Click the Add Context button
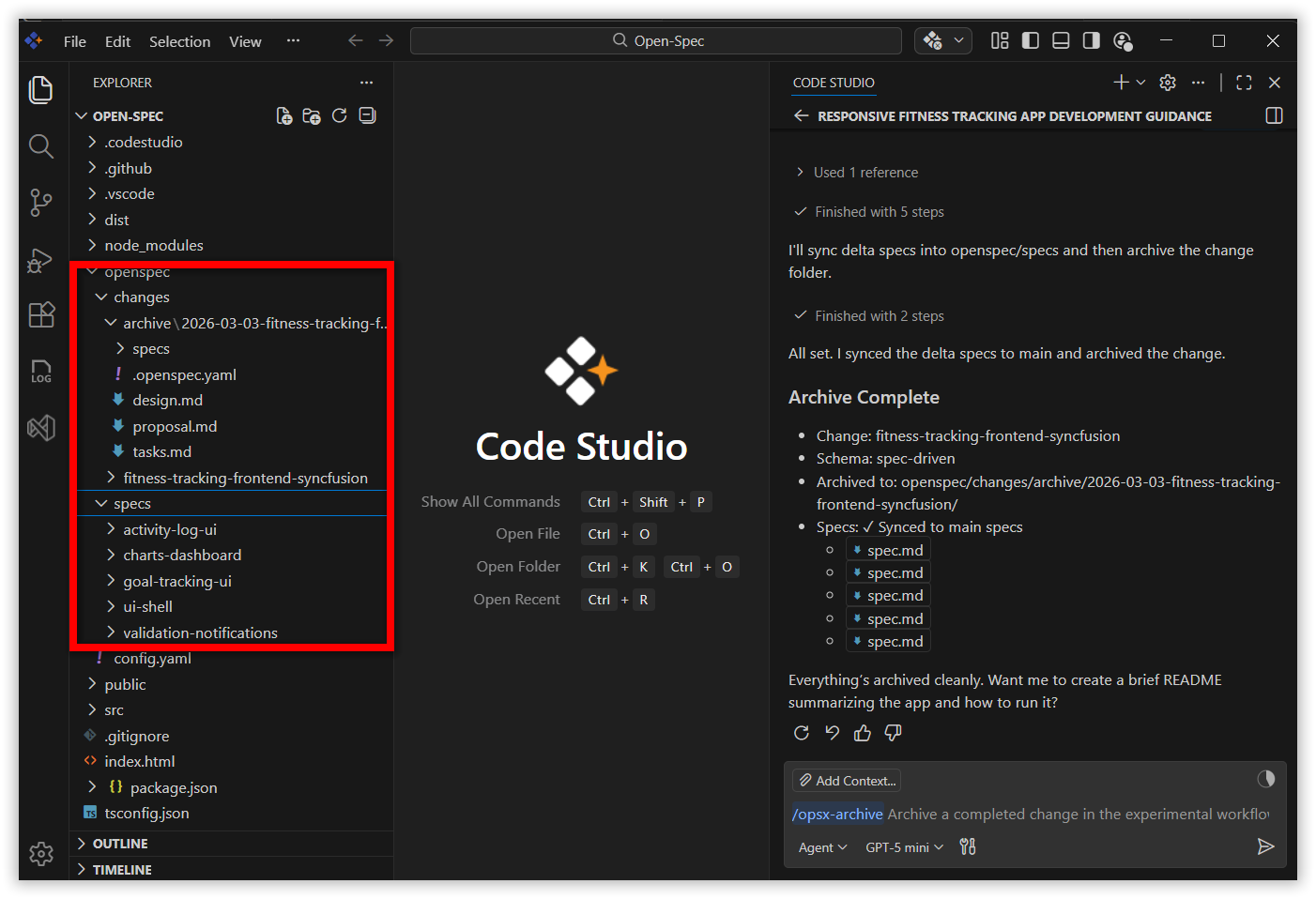 tap(847, 781)
